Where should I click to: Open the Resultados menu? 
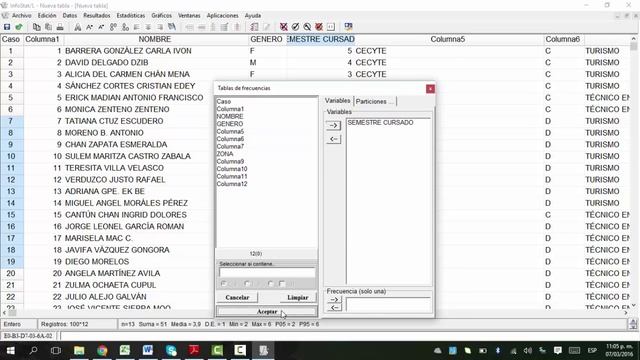coord(97,16)
